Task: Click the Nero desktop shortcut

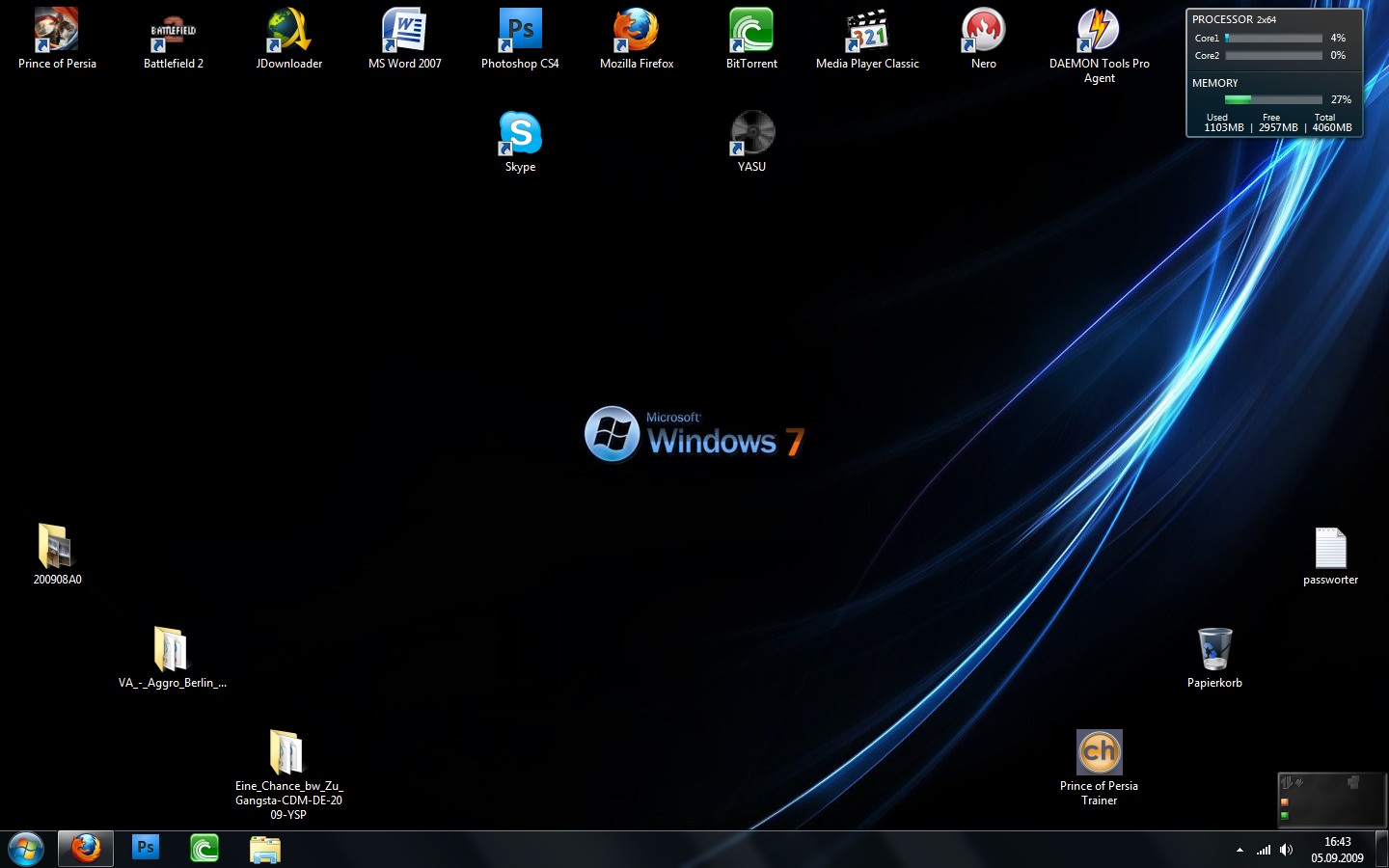Action: [984, 39]
